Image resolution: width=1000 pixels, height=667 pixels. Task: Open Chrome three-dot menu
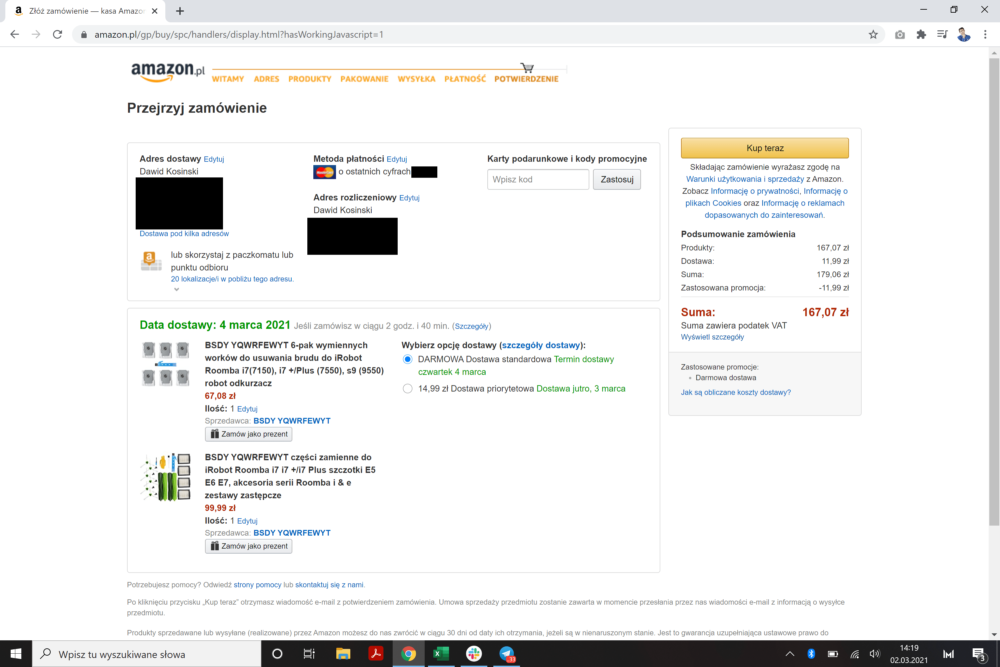tap(985, 34)
